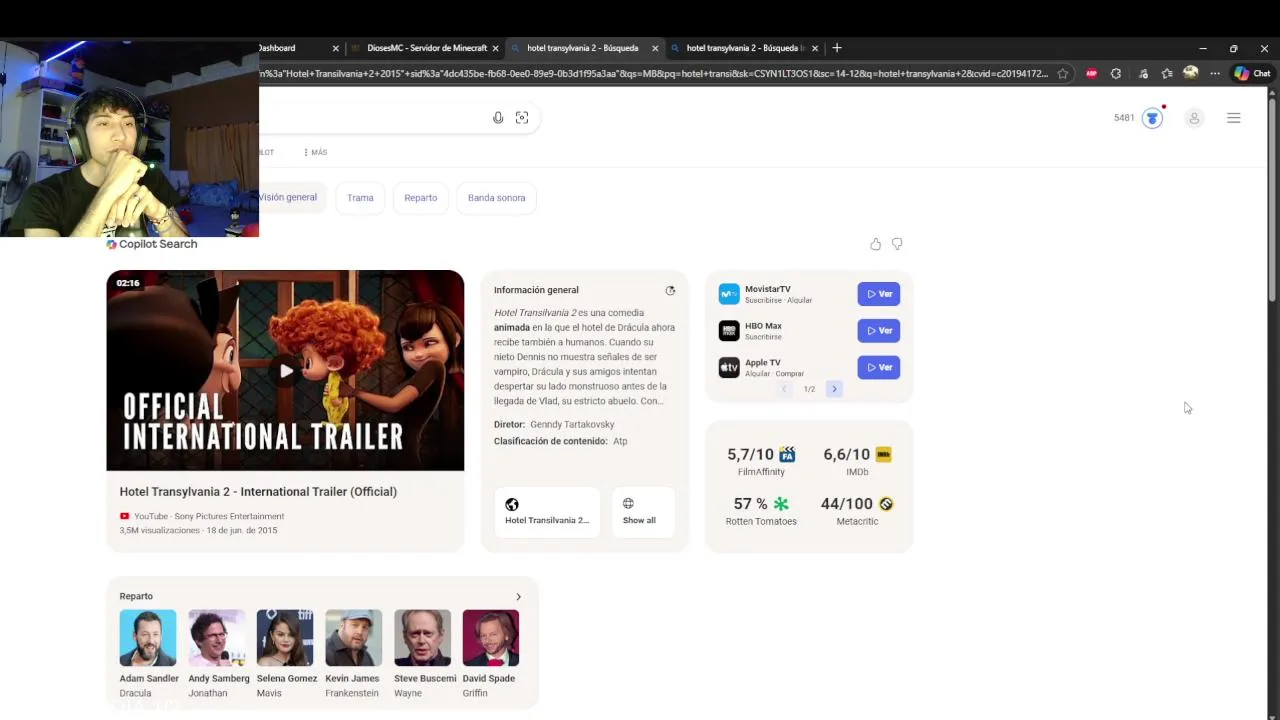The image size is (1280, 720).
Task: Close the Dashboard tab
Action: [336, 48]
